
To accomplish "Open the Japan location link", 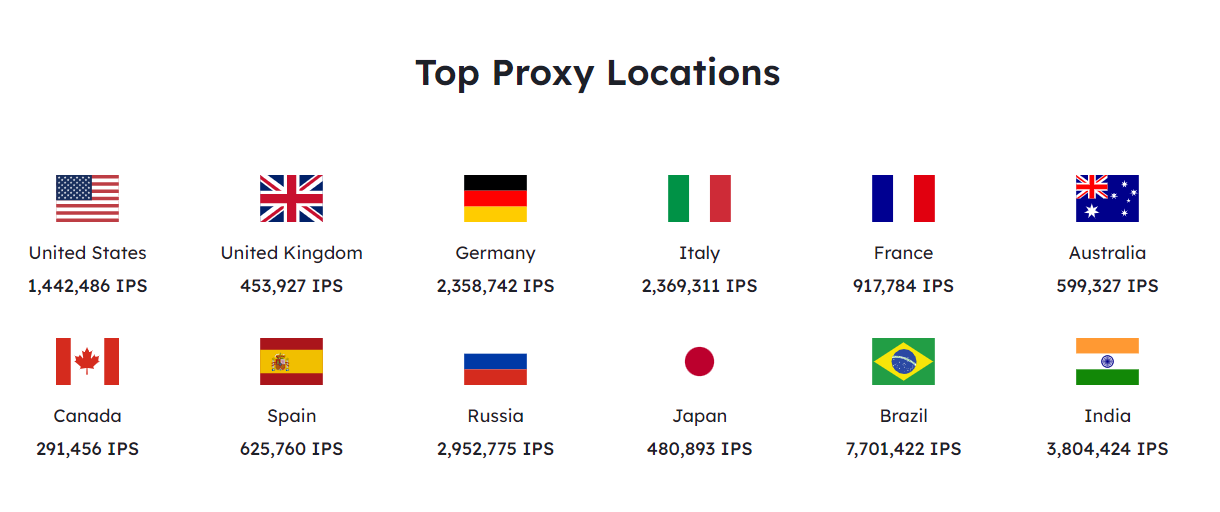I will [699, 417].
